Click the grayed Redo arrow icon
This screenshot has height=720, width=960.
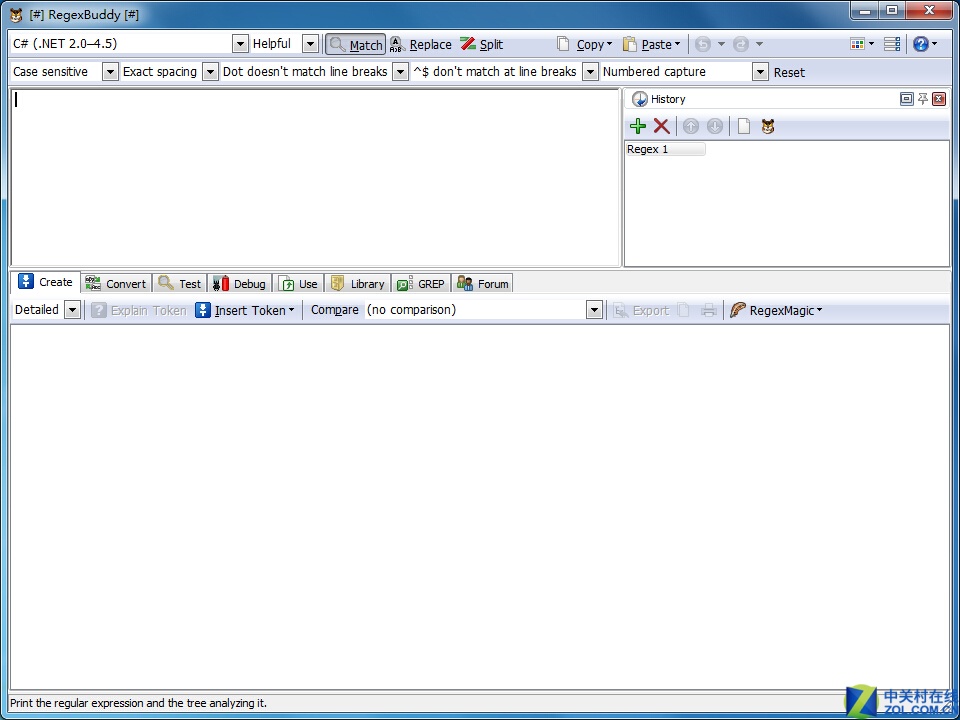tap(741, 44)
